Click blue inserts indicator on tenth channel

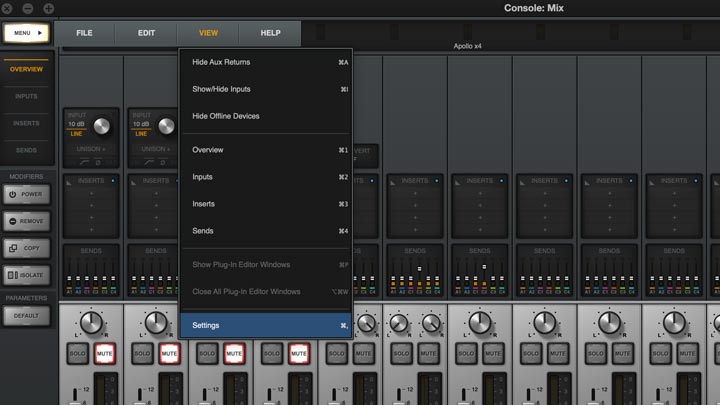696,181
